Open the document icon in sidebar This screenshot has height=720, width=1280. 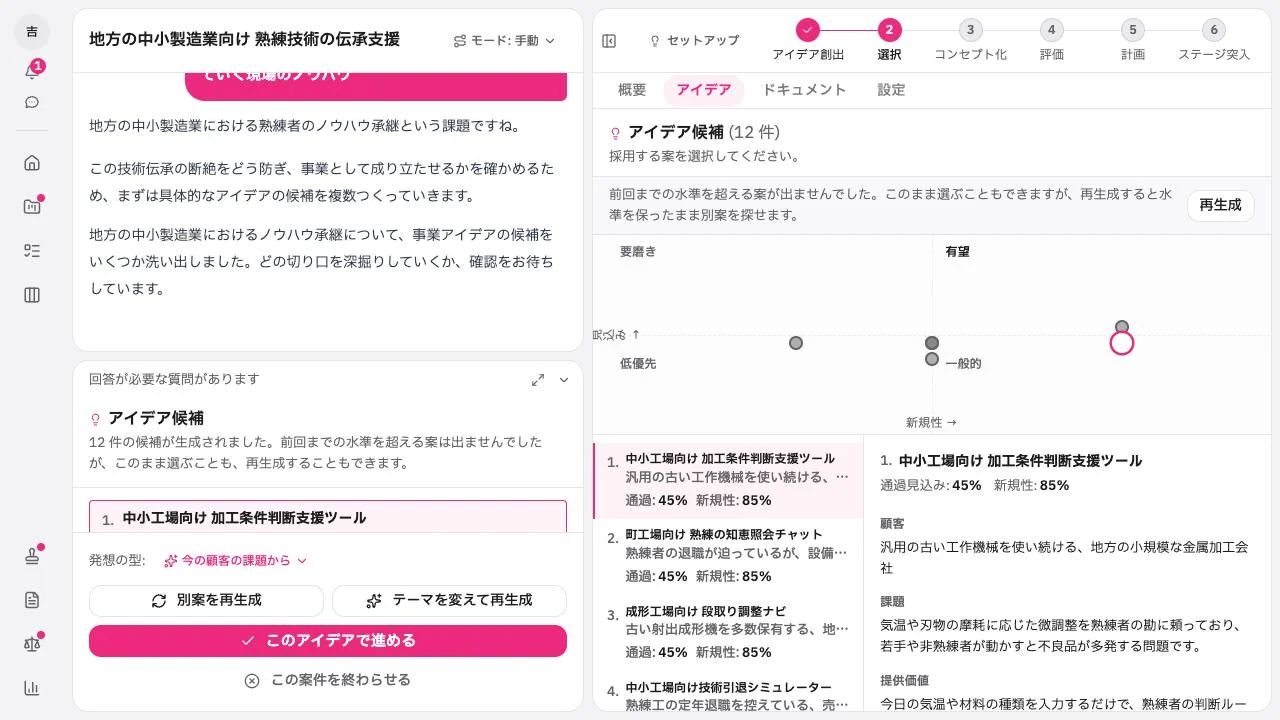32,600
